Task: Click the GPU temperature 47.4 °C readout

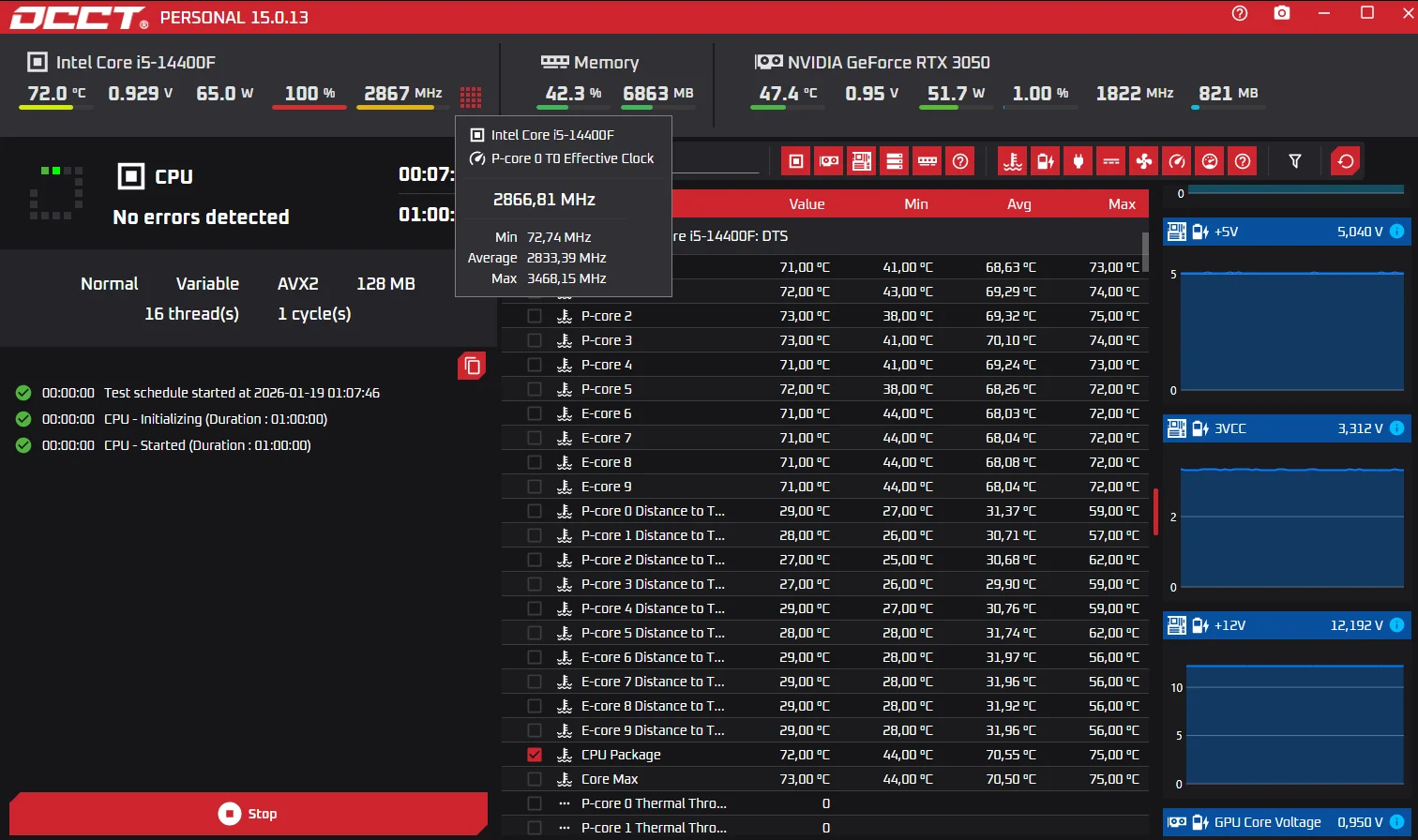Action: pos(788,93)
